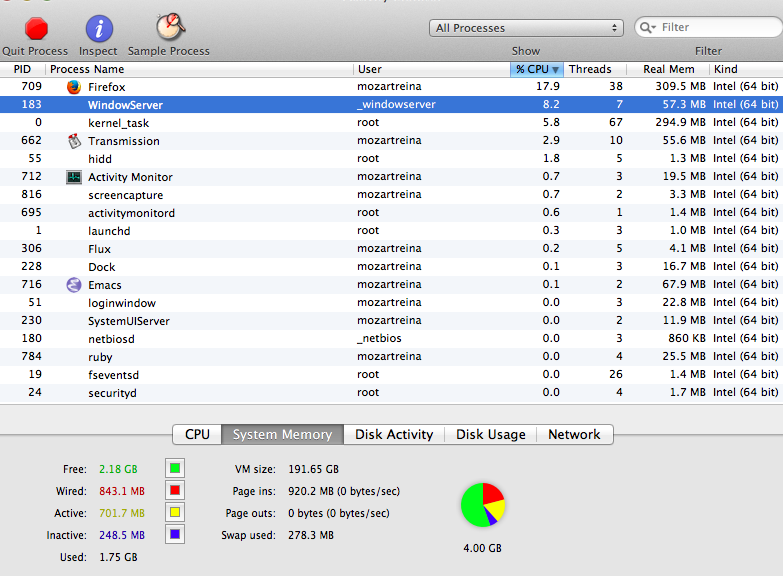This screenshot has height=576, width=783.
Task: Switch to the CPU tab
Action: pos(197,434)
